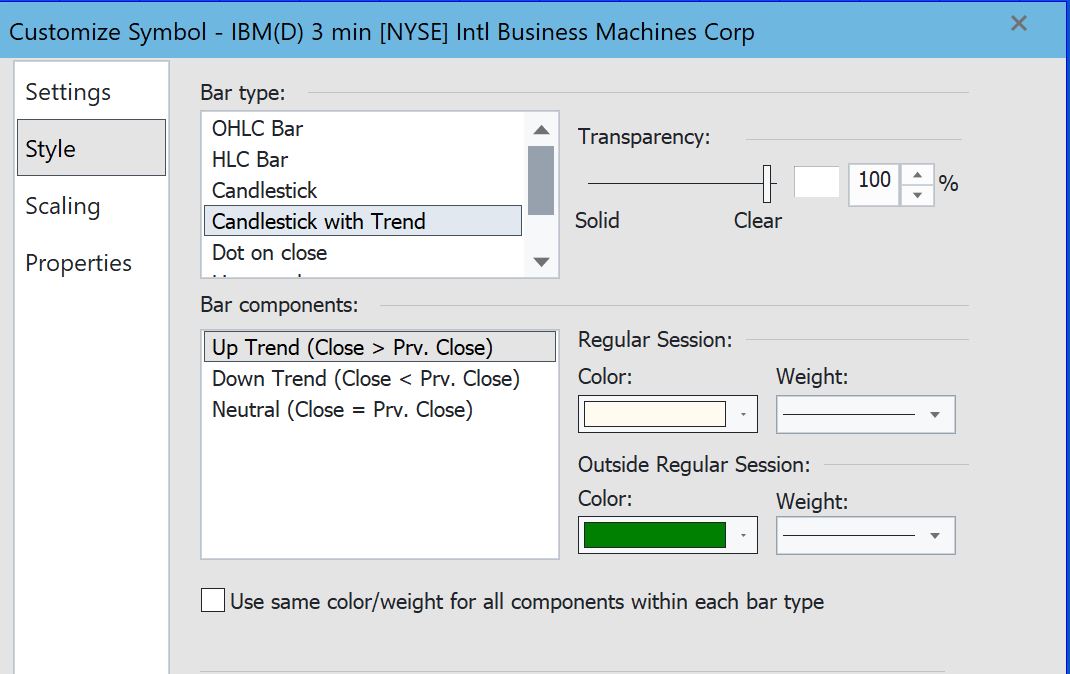Click the cream Regular Session color swatch

click(654, 414)
